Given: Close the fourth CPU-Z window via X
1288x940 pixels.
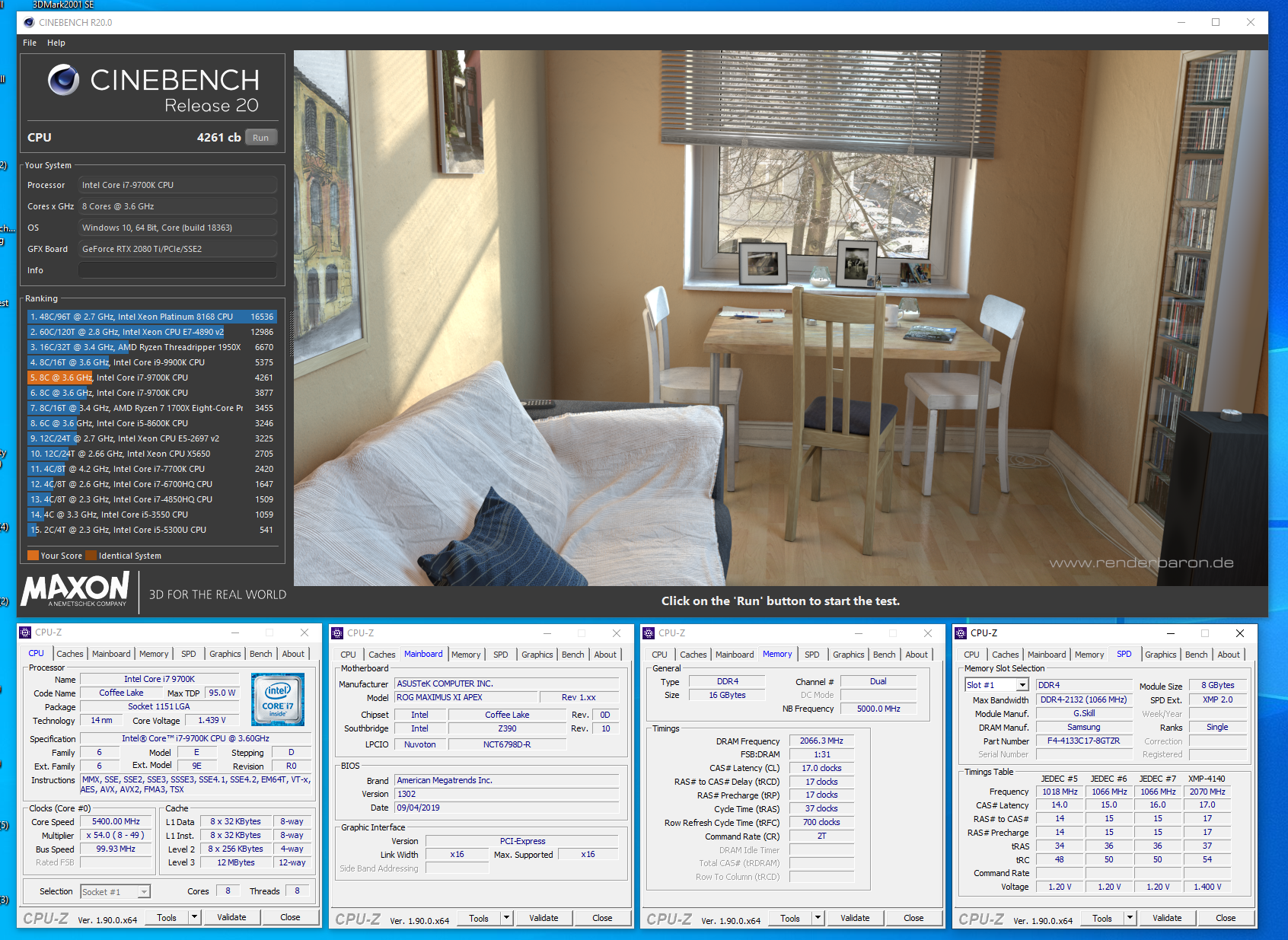Looking at the screenshot, I should 1239,633.
